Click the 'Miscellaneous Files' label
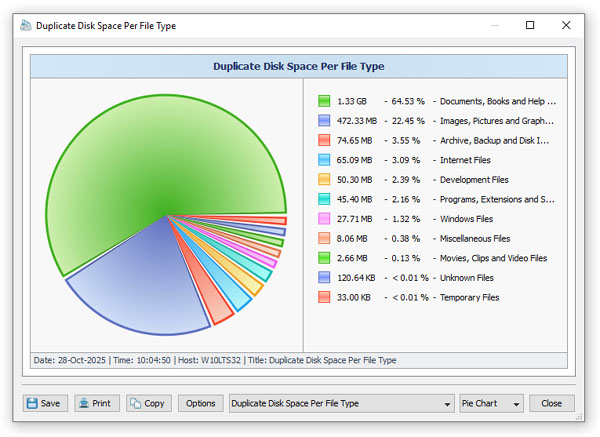Image resolution: width=600 pixels, height=437 pixels. 475,238
